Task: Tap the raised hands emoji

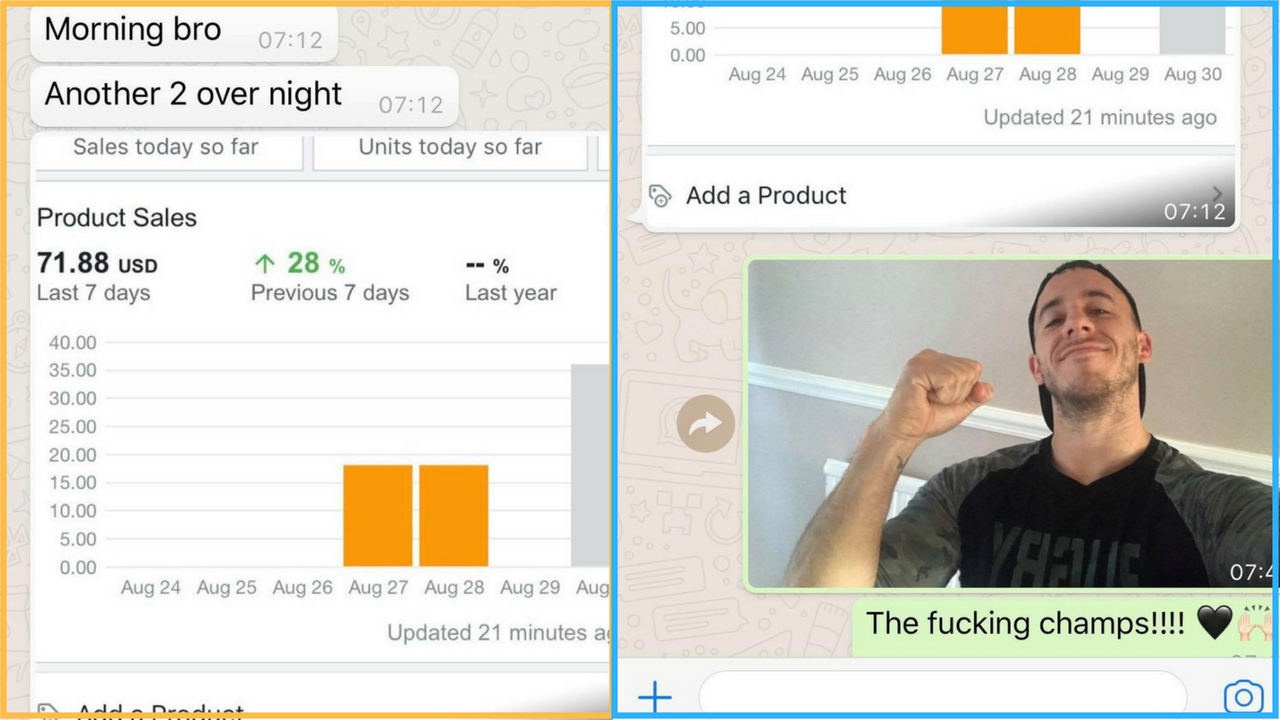Action: click(1256, 624)
